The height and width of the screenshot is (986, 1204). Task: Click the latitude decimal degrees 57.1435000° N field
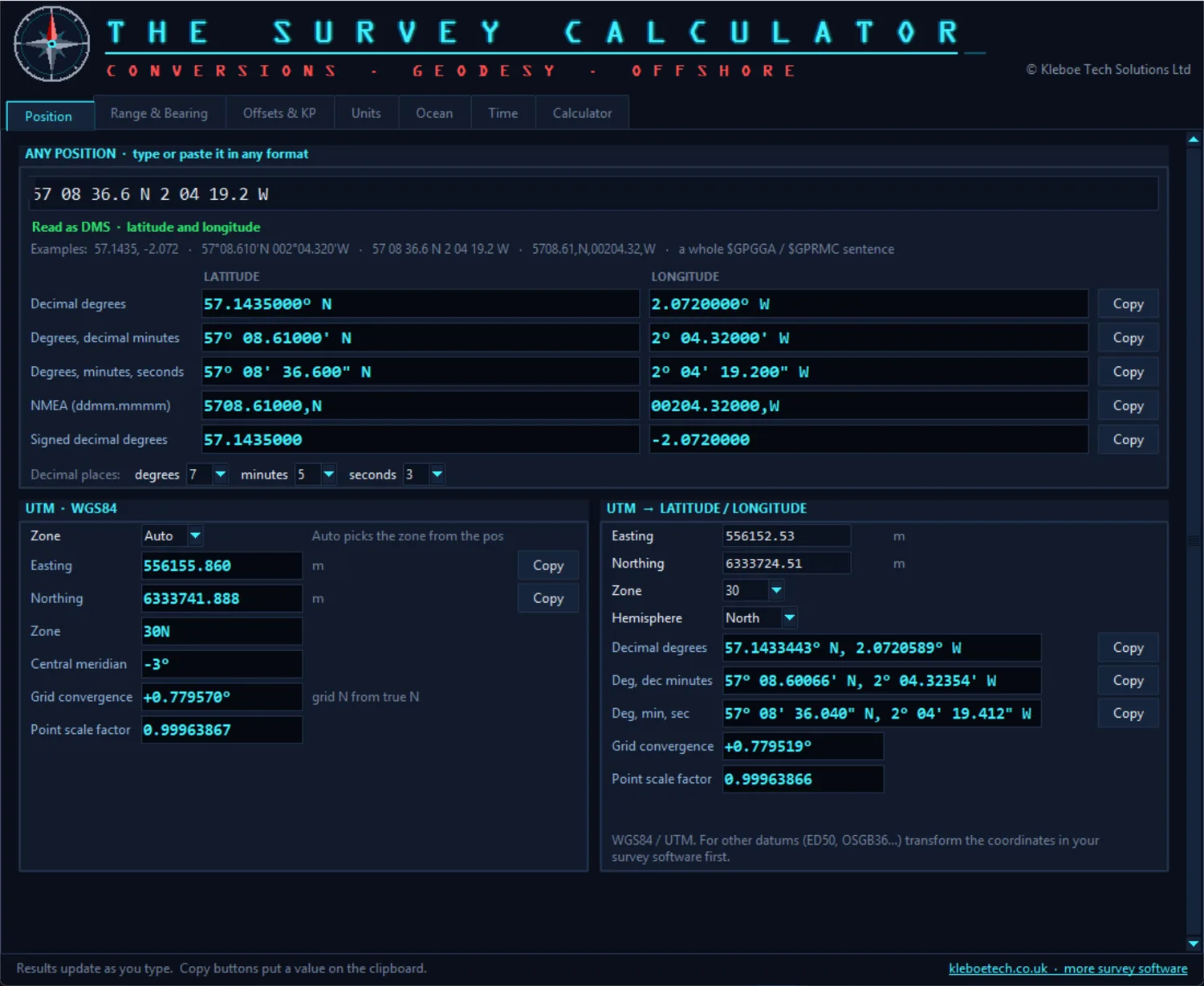tap(421, 304)
